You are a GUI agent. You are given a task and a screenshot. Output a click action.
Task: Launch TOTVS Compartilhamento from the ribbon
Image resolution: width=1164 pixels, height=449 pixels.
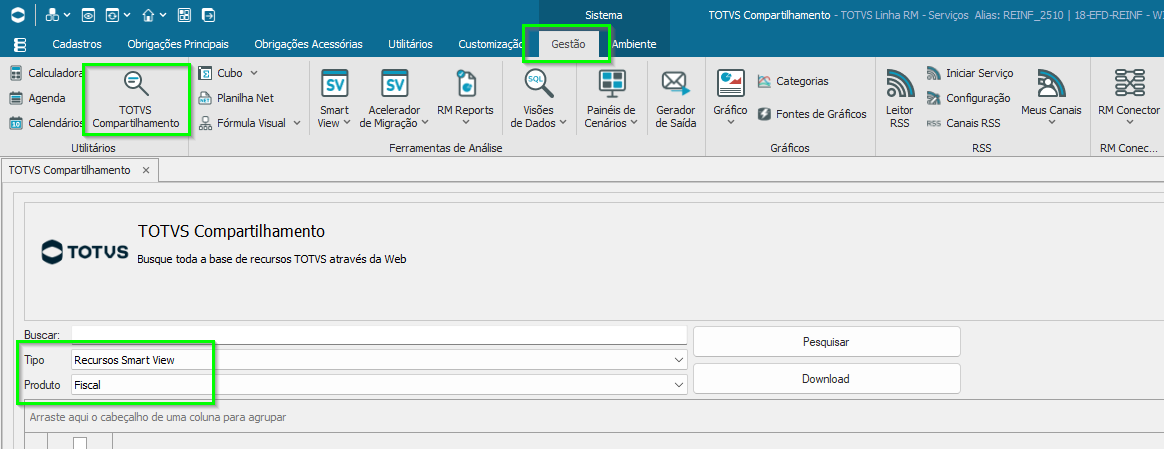coord(137,100)
